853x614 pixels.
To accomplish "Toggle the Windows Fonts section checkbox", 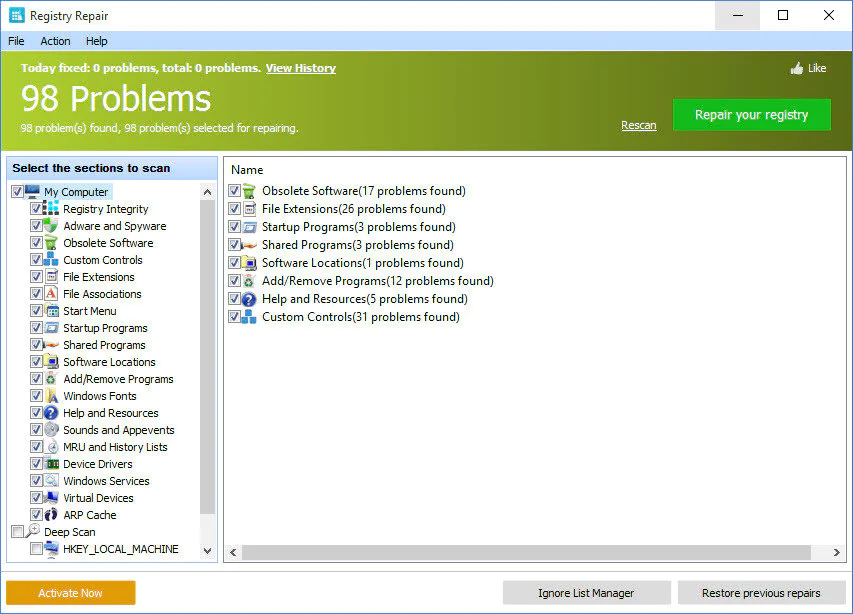I will click(36, 395).
